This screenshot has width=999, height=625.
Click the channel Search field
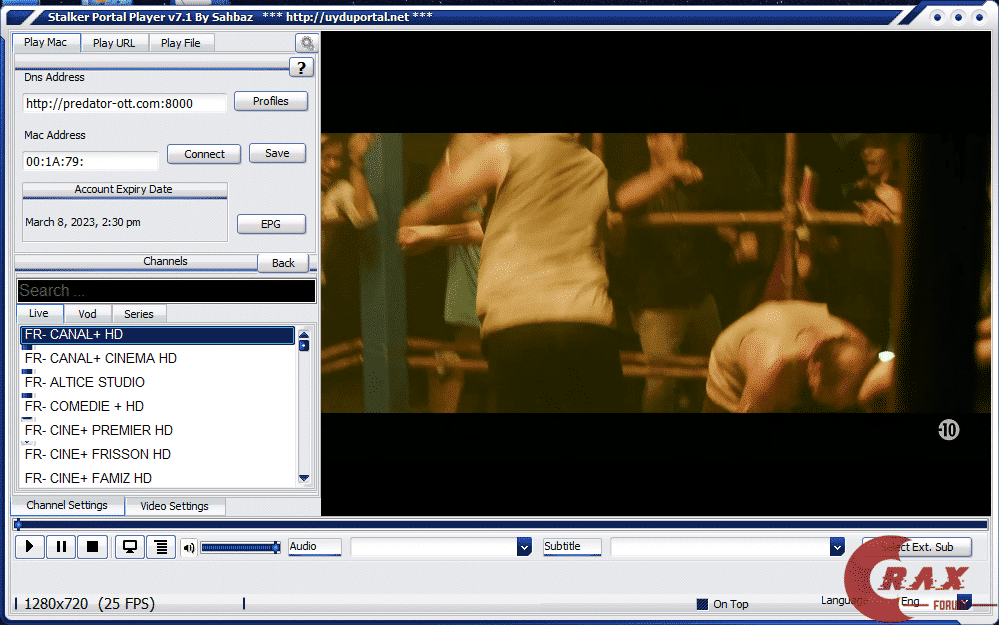click(166, 291)
